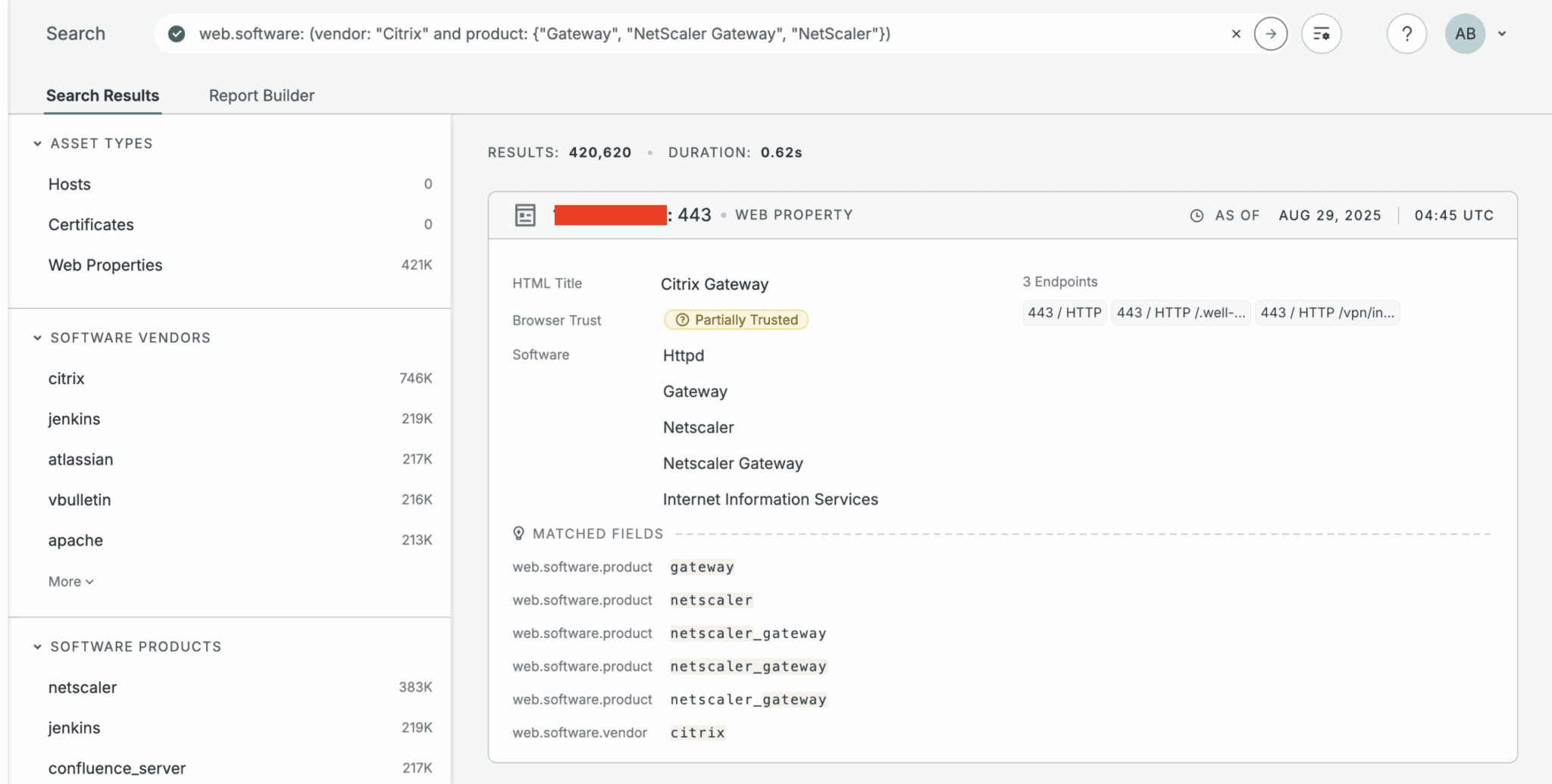
Task: Open help via question mark icon
Action: pos(1406,34)
